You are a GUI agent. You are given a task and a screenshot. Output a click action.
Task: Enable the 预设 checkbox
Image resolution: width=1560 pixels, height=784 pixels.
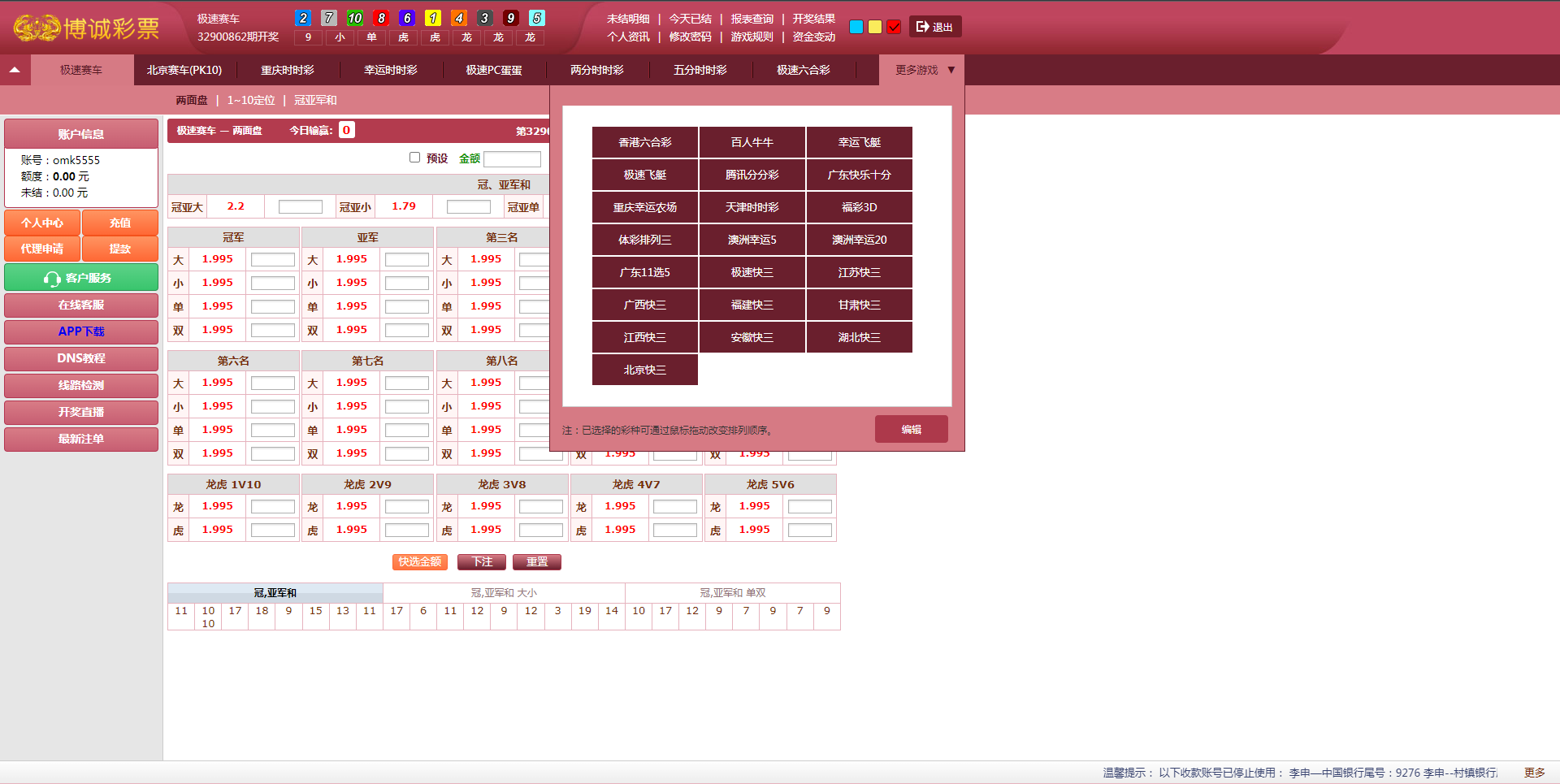[414, 158]
